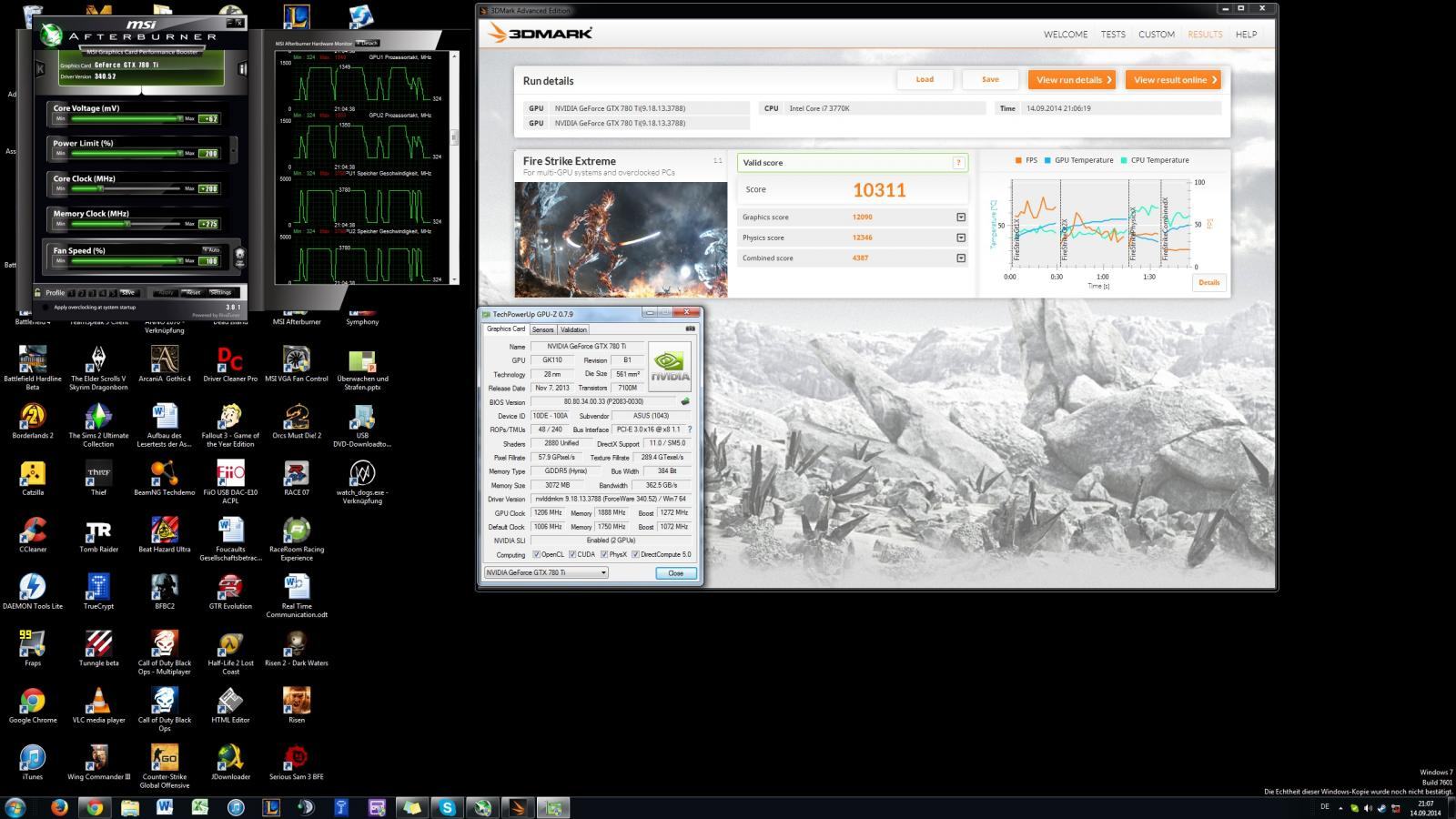This screenshot has height=819, width=1456.
Task: Open the RaceRoom Racing Experience icon
Action: (x=297, y=540)
